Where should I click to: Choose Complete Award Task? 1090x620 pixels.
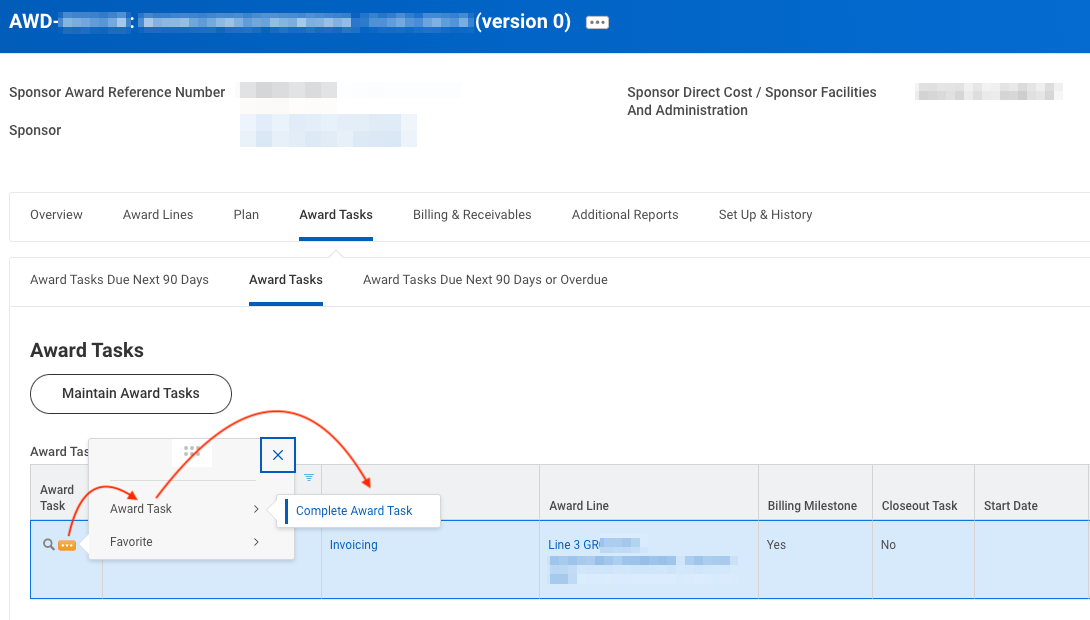point(354,511)
